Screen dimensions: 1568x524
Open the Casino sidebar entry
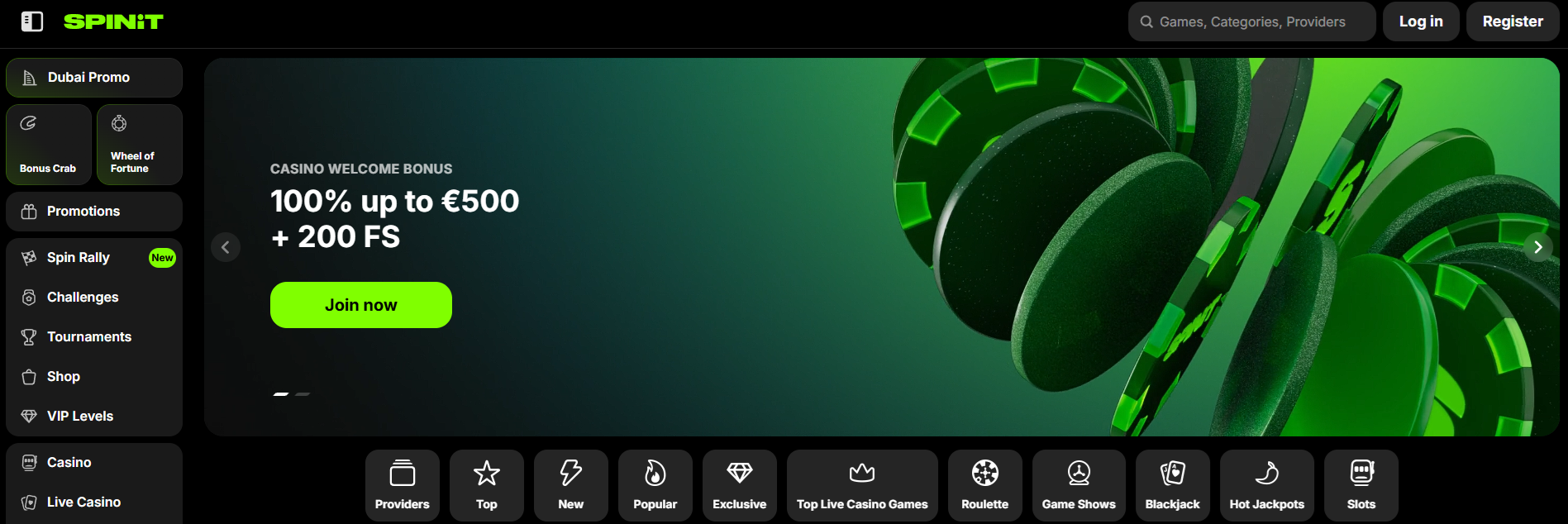[94, 463]
